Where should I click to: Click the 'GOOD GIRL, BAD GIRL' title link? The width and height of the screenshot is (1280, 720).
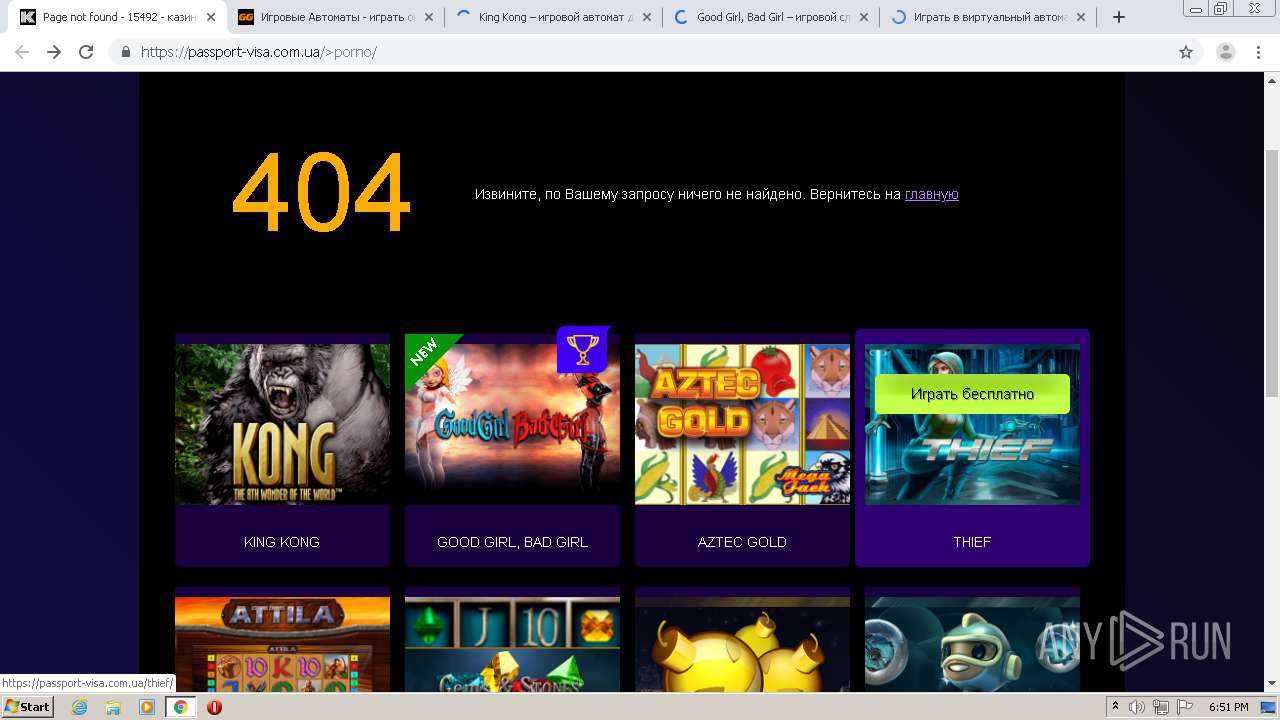512,542
